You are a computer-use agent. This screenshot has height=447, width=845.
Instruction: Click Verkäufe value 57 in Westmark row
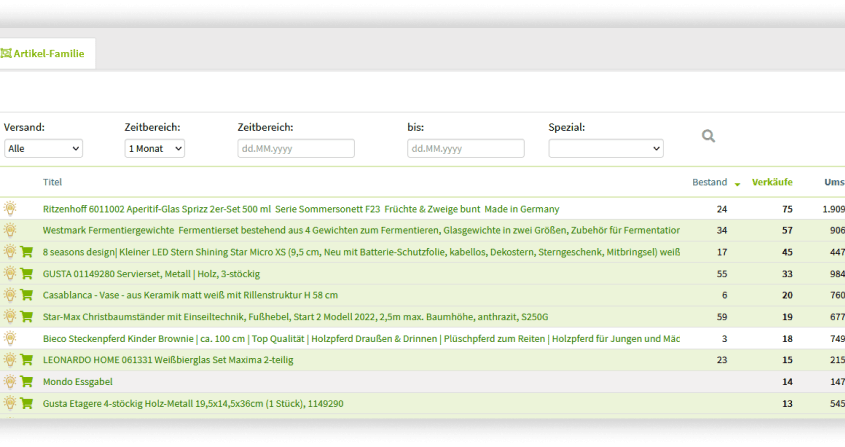pos(787,230)
